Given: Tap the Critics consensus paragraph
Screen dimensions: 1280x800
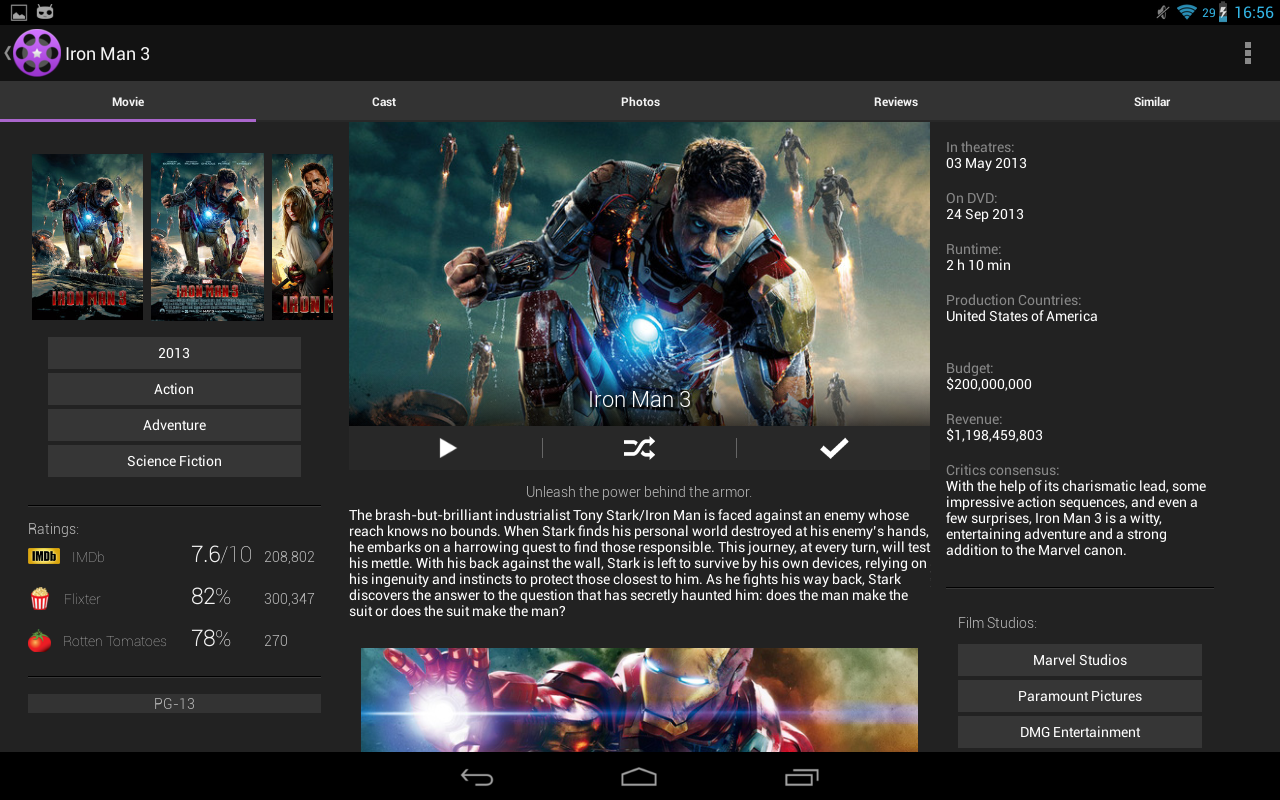Looking at the screenshot, I should tap(1077, 518).
